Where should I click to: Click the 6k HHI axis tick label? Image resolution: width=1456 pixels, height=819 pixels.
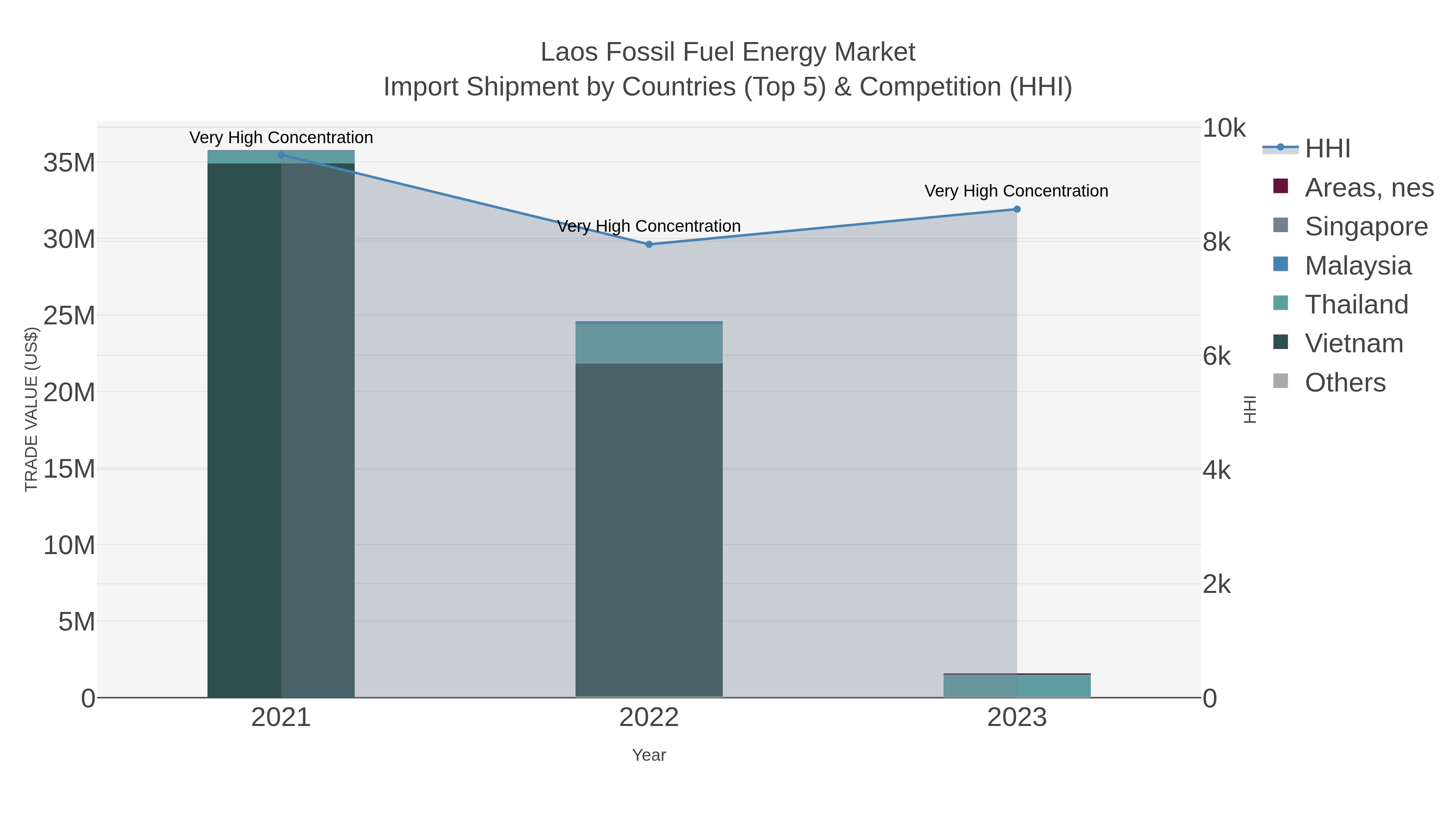pos(1217,356)
